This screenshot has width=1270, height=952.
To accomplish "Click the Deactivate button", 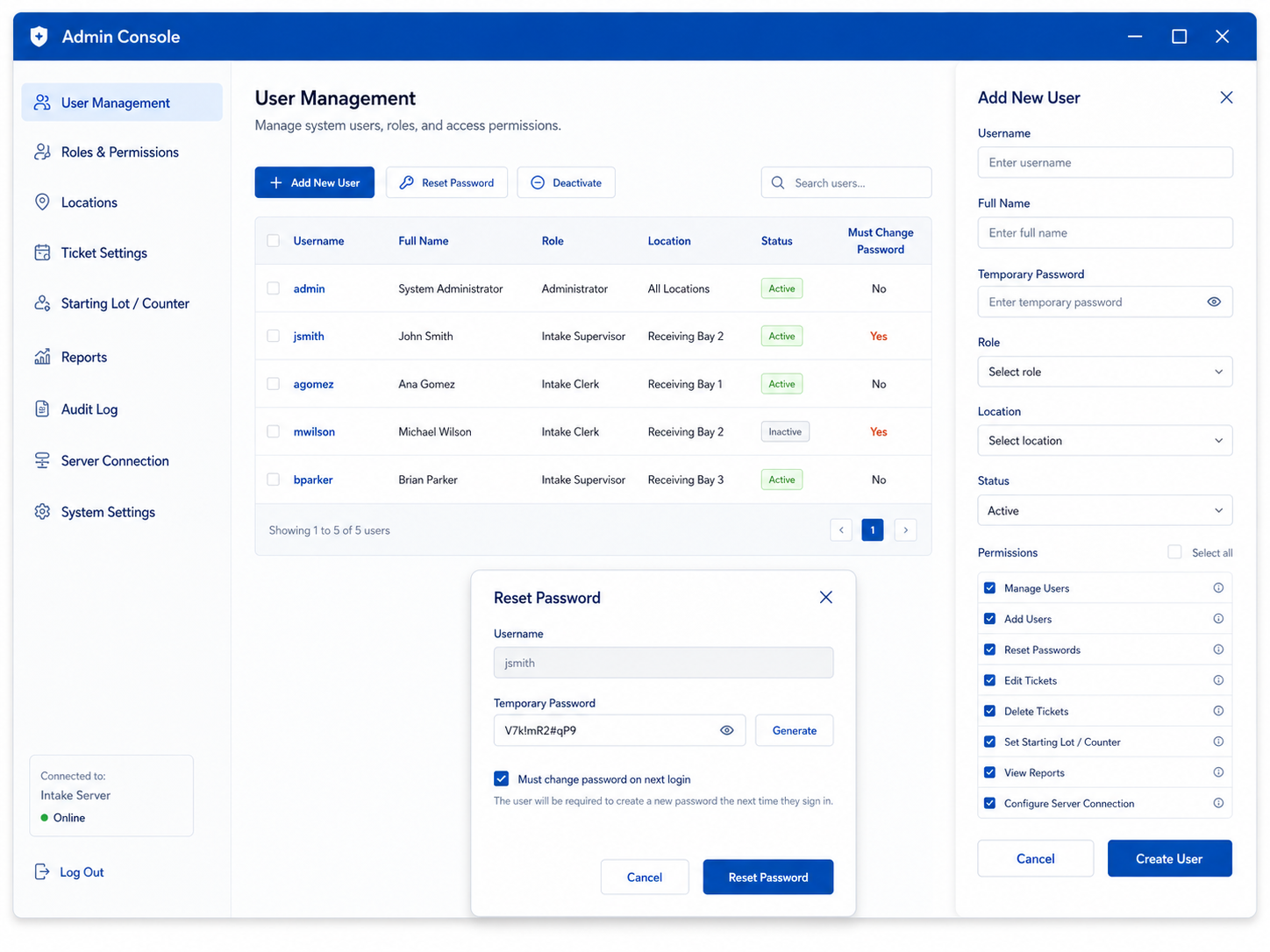I will coord(566,182).
